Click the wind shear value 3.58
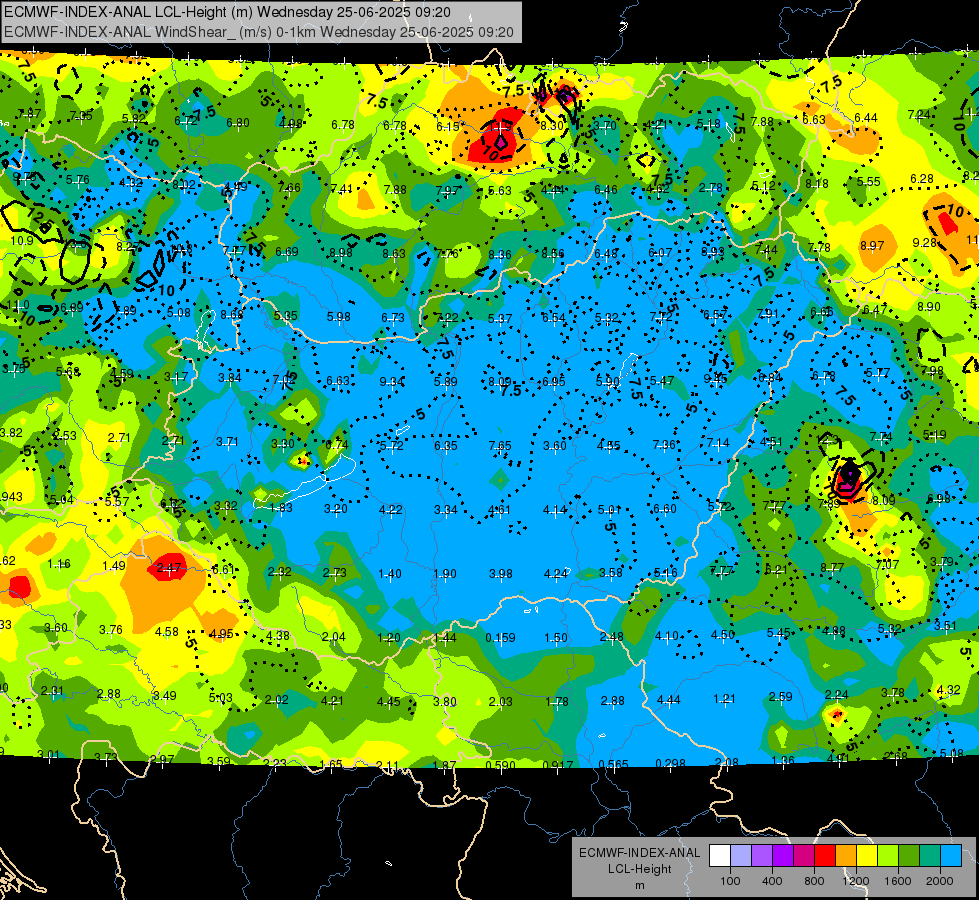 [x=611, y=573]
